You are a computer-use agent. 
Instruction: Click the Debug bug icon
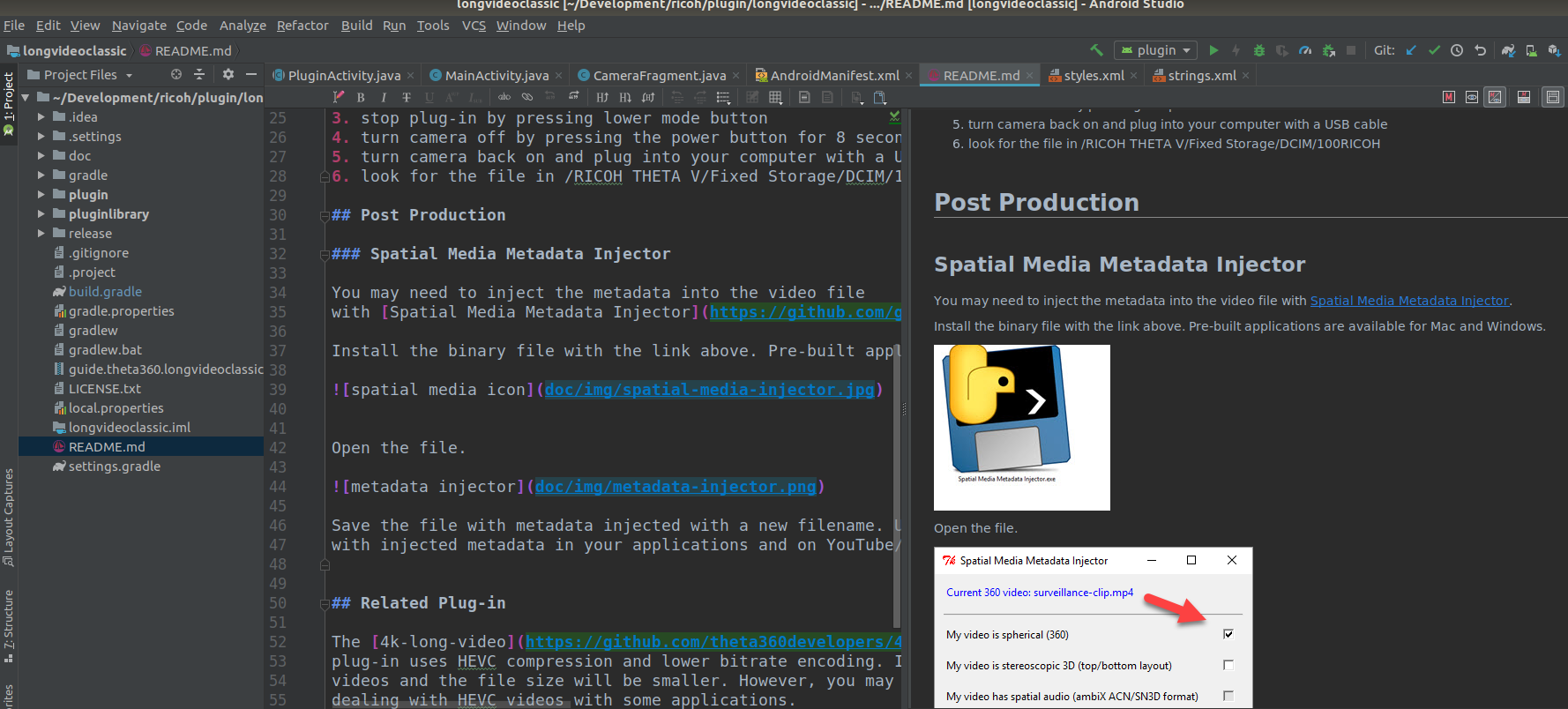(x=1259, y=50)
